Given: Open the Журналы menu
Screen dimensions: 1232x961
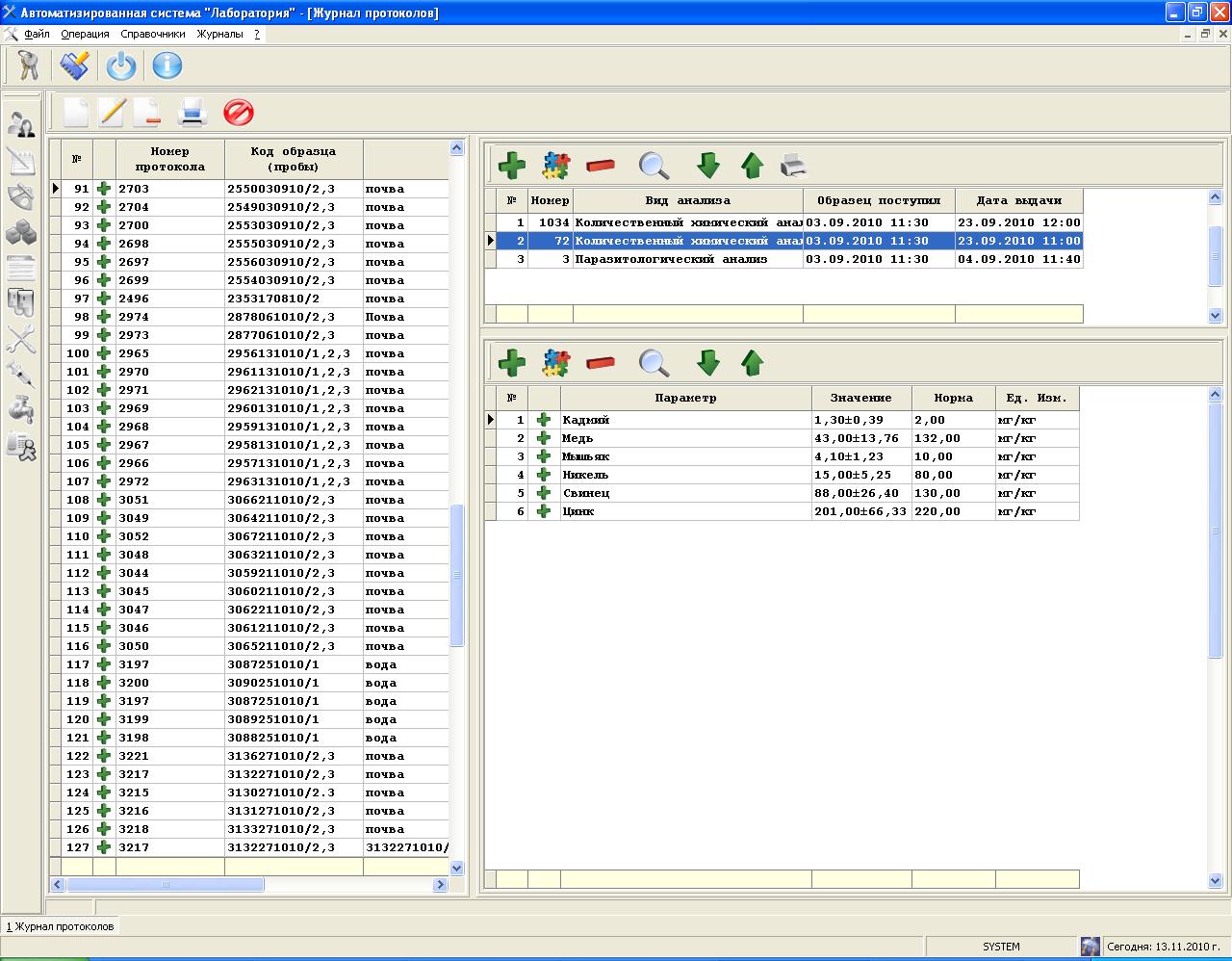Looking at the screenshot, I should (220, 34).
